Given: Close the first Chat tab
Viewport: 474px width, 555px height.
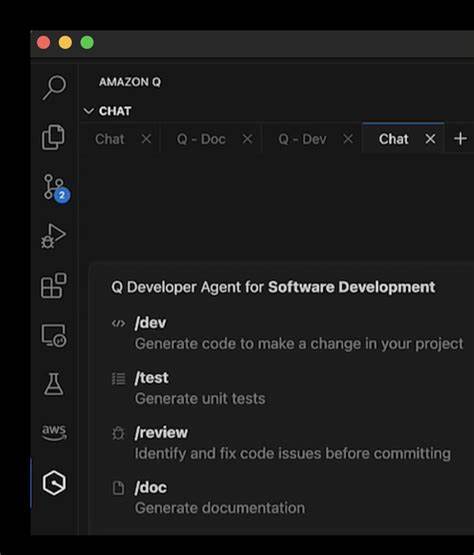Looking at the screenshot, I should [146, 139].
